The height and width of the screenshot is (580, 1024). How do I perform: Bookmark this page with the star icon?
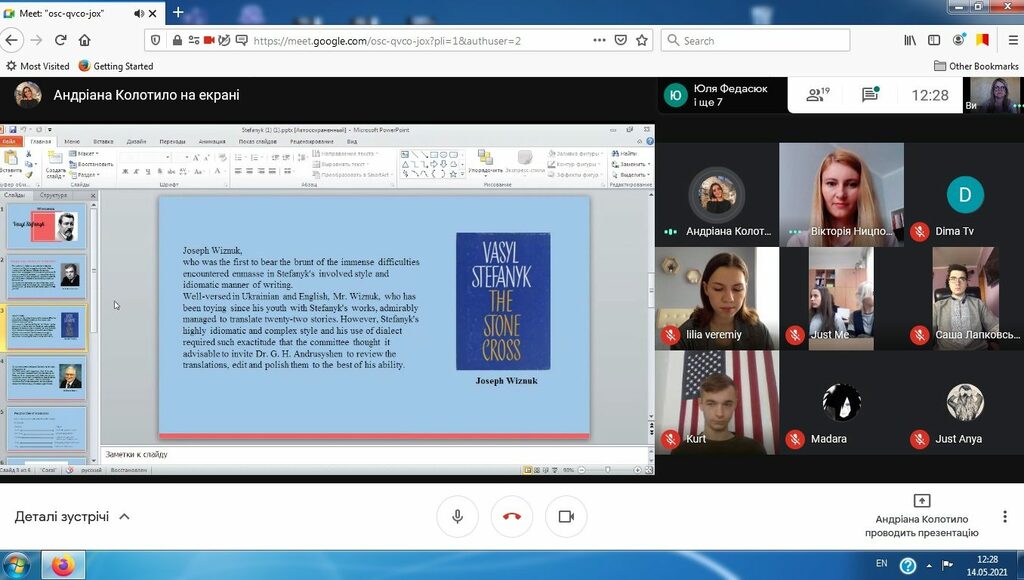(x=642, y=41)
